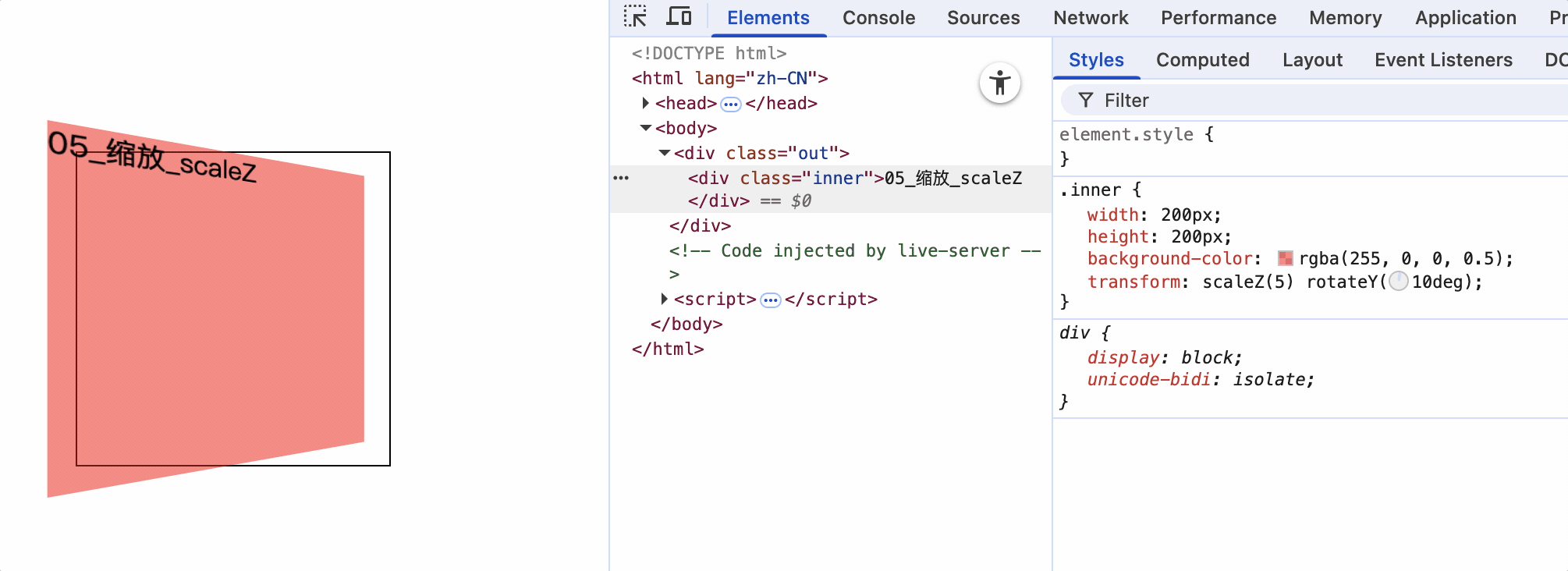Switch to the Computed sidebar tab

(1203, 60)
